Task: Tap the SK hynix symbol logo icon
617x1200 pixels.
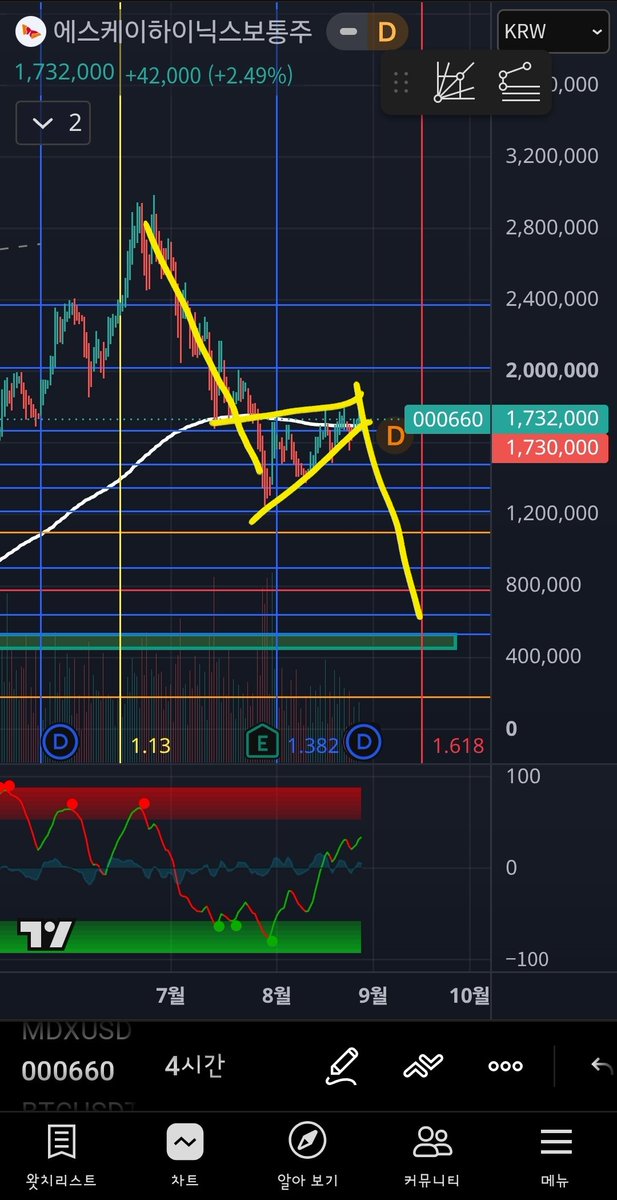Action: 30,32
